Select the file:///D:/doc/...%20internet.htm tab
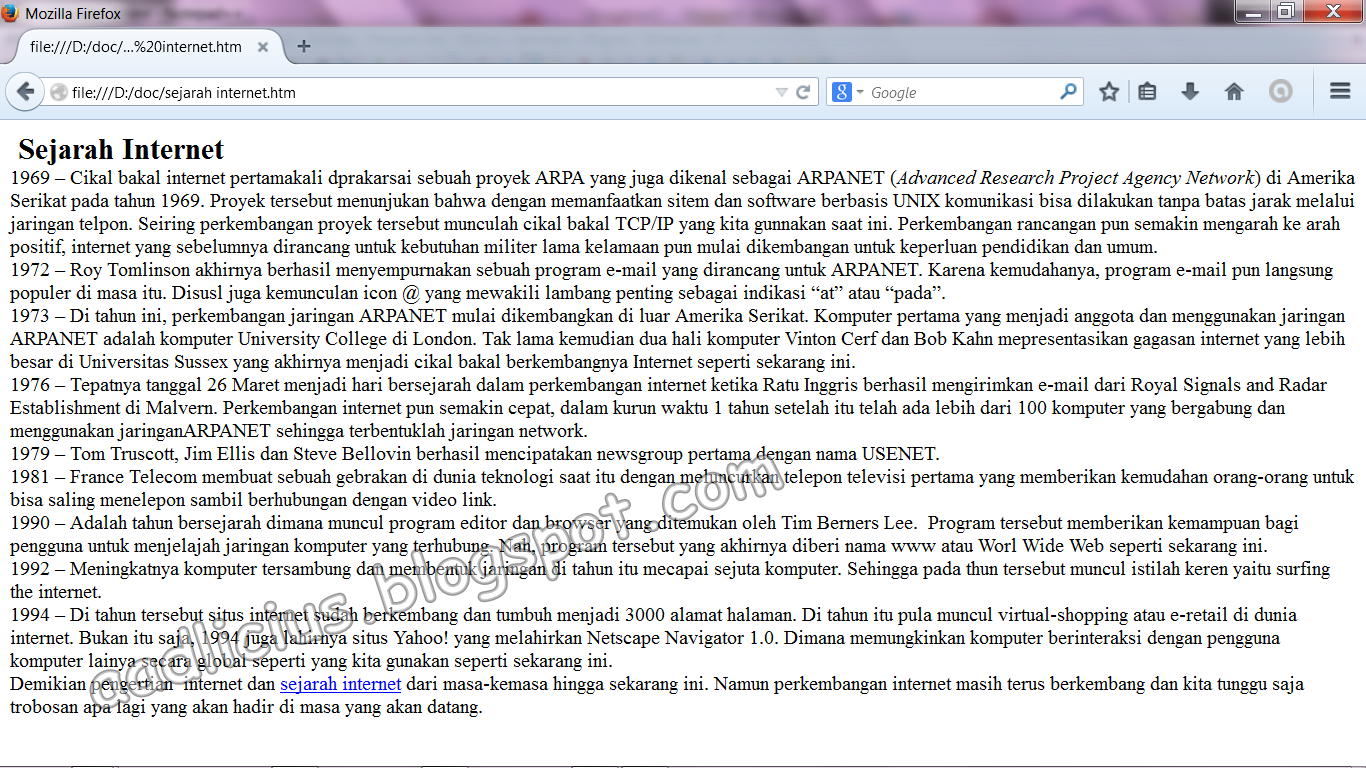Viewport: 1366px width, 768px height. (147, 47)
